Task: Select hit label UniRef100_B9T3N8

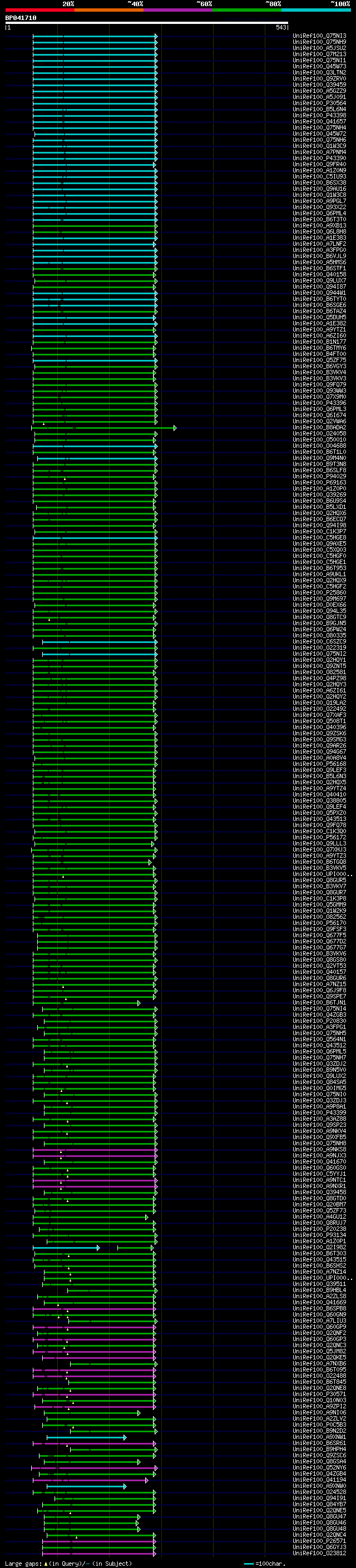Action: click(x=319, y=464)
